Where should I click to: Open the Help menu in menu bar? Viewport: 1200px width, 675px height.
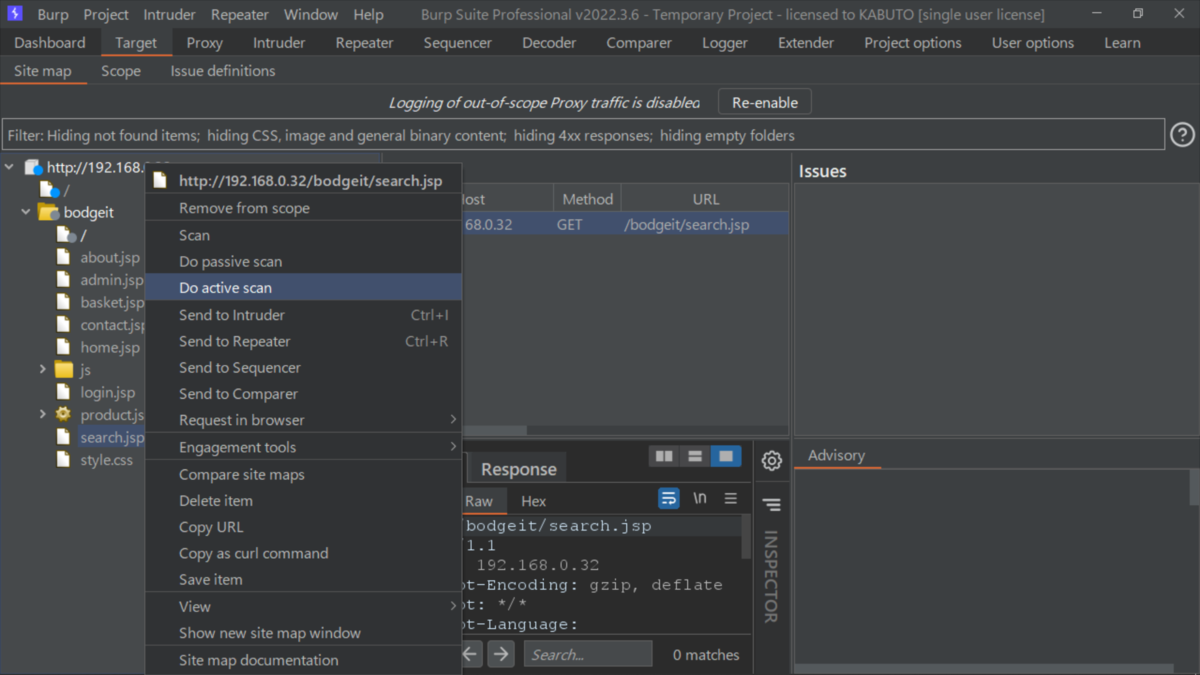click(368, 14)
